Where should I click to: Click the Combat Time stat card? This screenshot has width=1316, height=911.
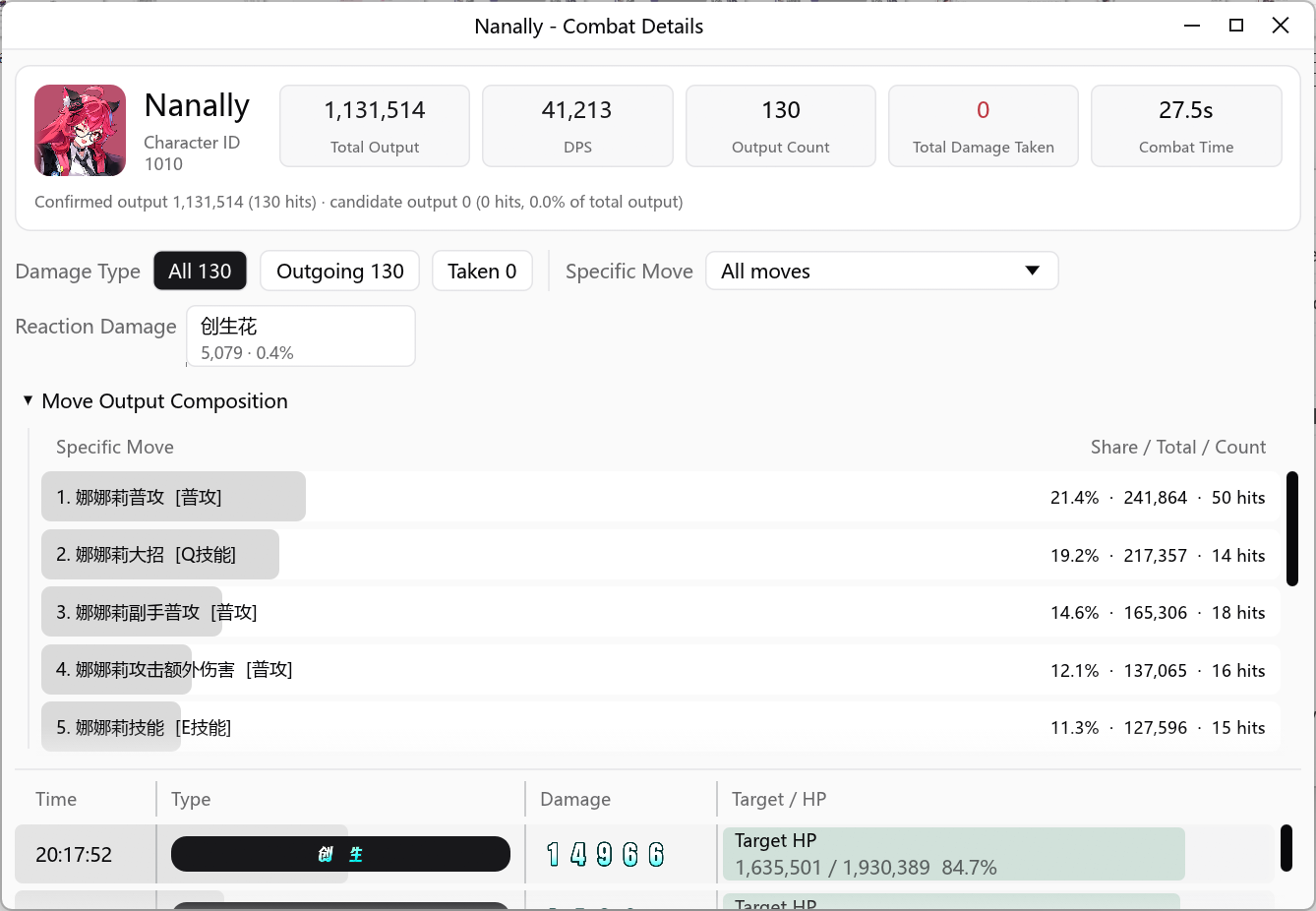click(1186, 126)
